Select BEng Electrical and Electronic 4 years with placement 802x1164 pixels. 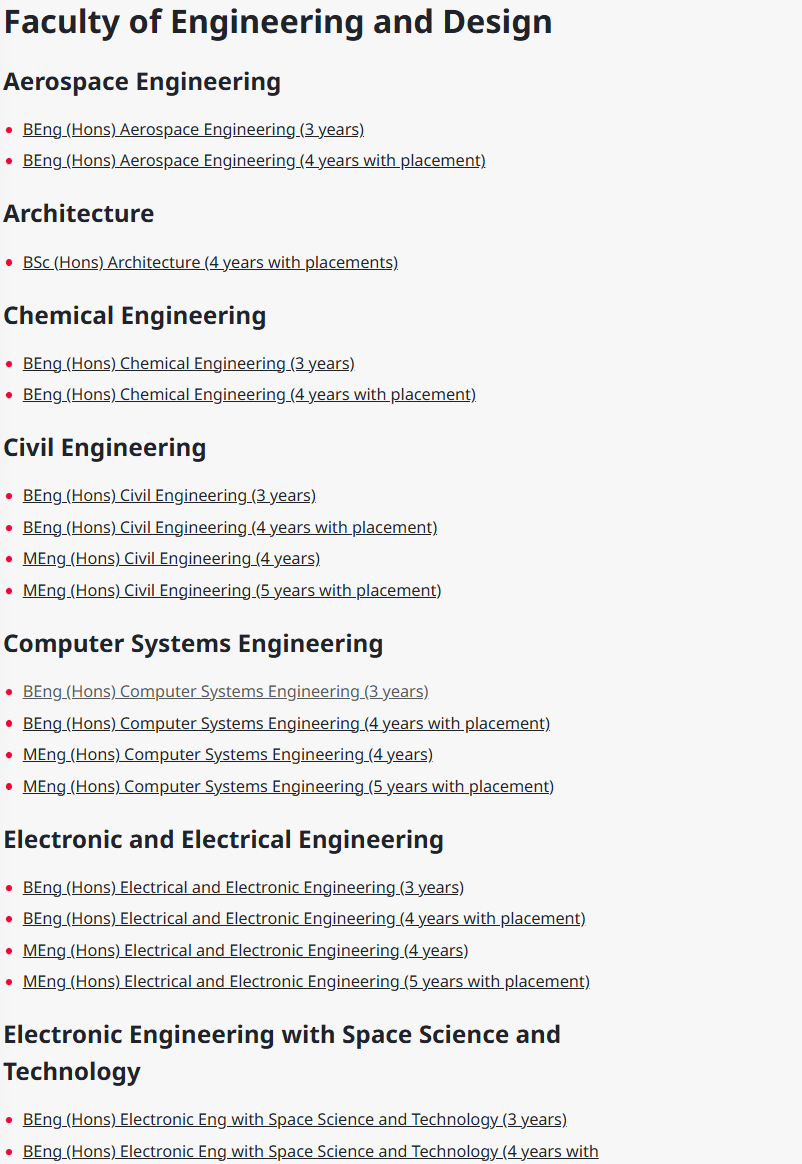304,919
